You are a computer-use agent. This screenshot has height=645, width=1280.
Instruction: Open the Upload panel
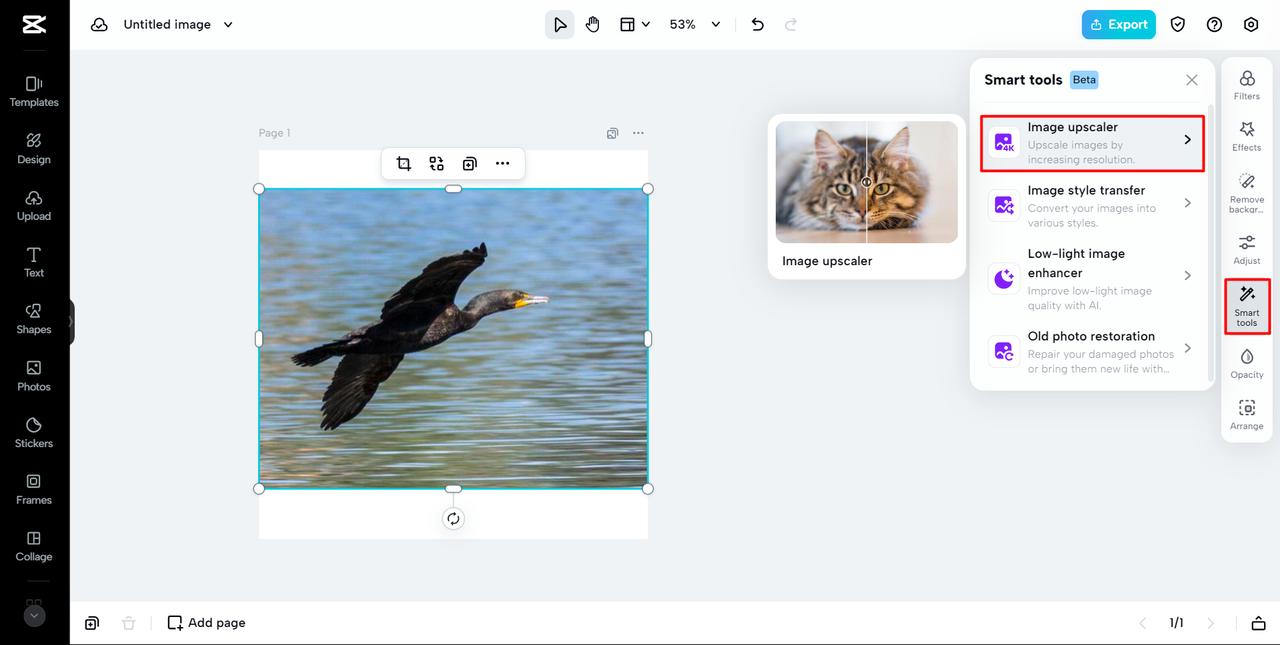tap(34, 205)
